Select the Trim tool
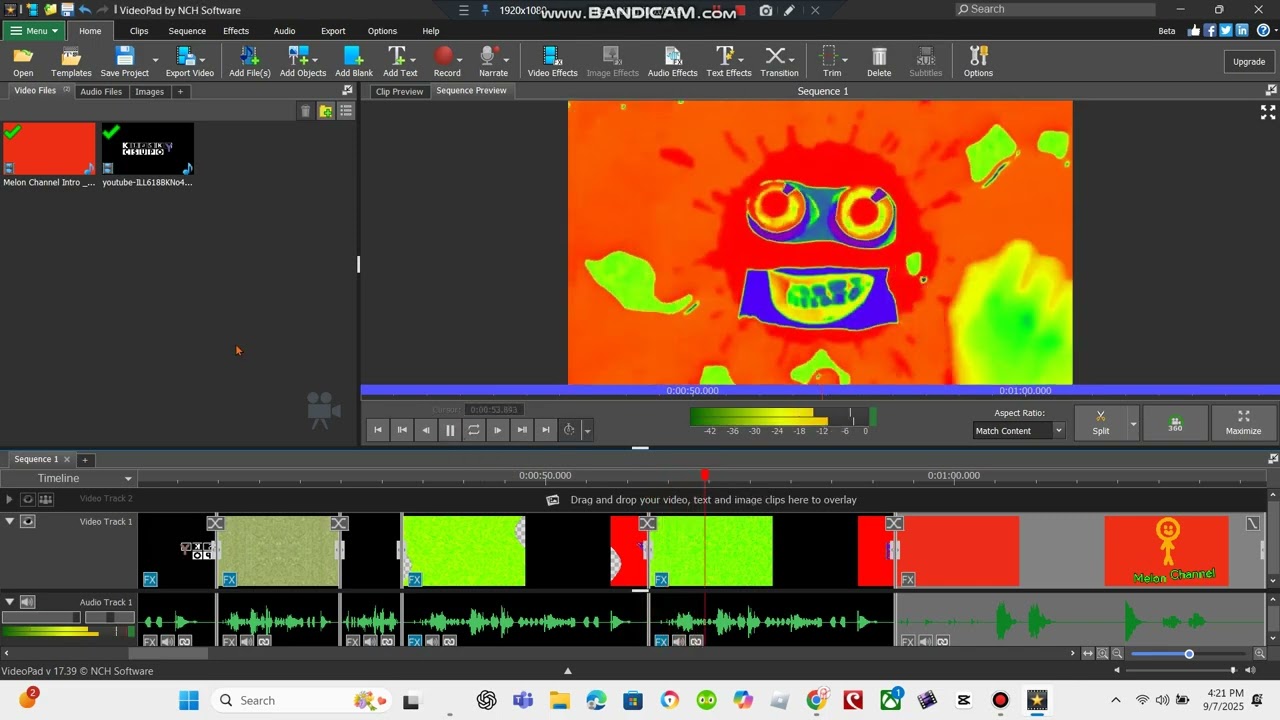 point(831,61)
